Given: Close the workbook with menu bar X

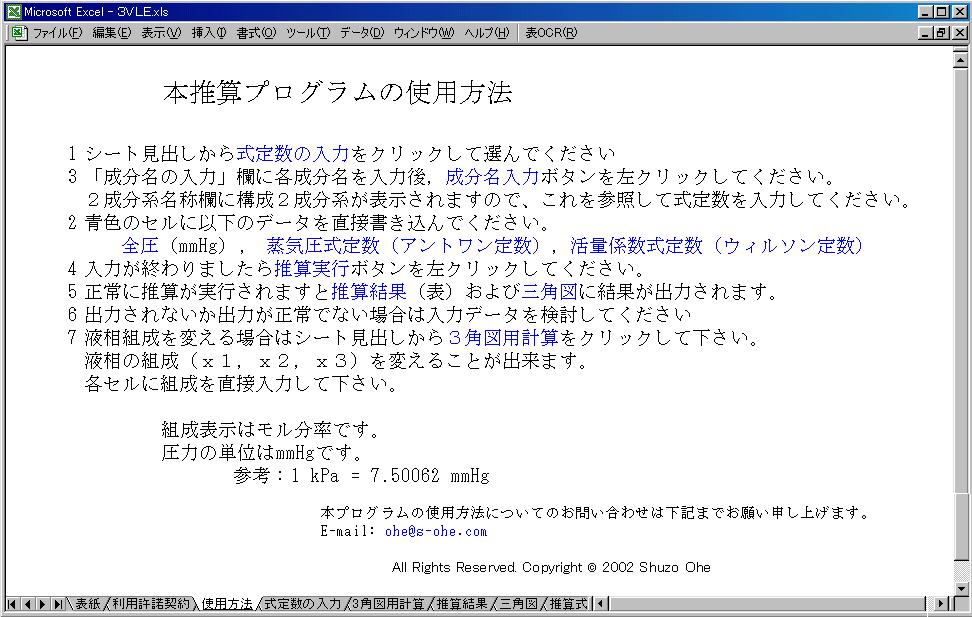Looking at the screenshot, I should [958, 33].
